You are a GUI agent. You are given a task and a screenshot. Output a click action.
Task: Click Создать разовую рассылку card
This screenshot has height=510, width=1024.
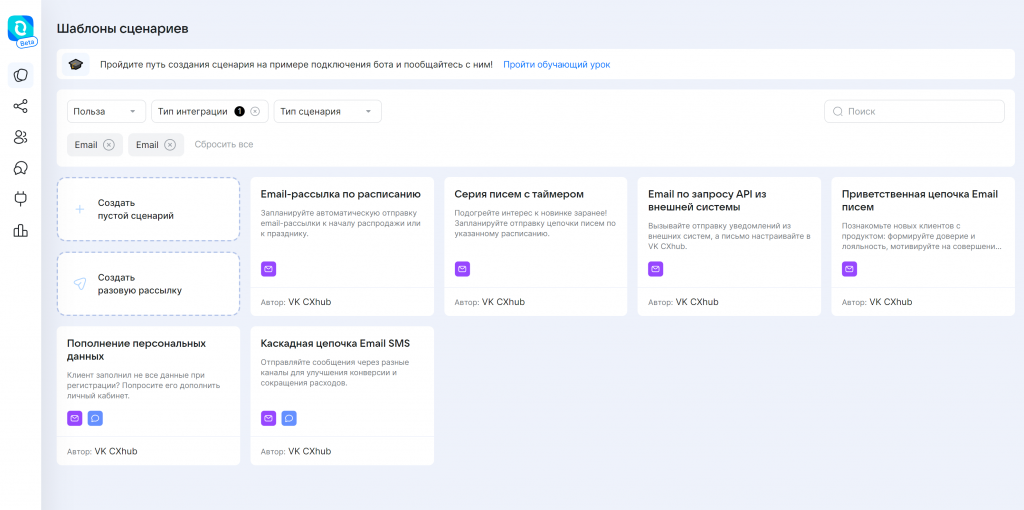(x=148, y=284)
